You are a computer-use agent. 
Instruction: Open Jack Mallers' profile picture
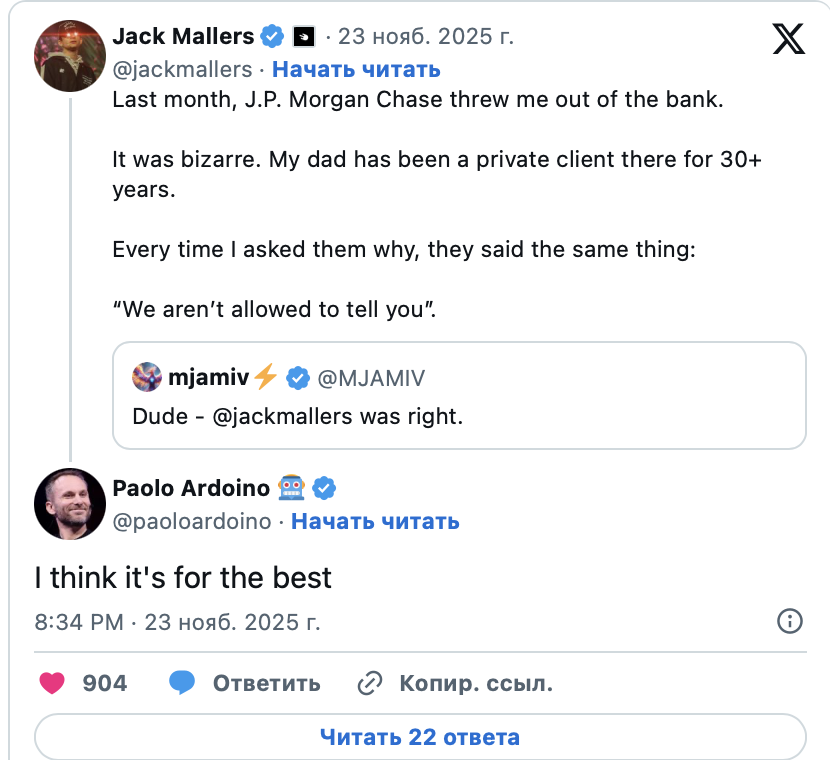69,54
